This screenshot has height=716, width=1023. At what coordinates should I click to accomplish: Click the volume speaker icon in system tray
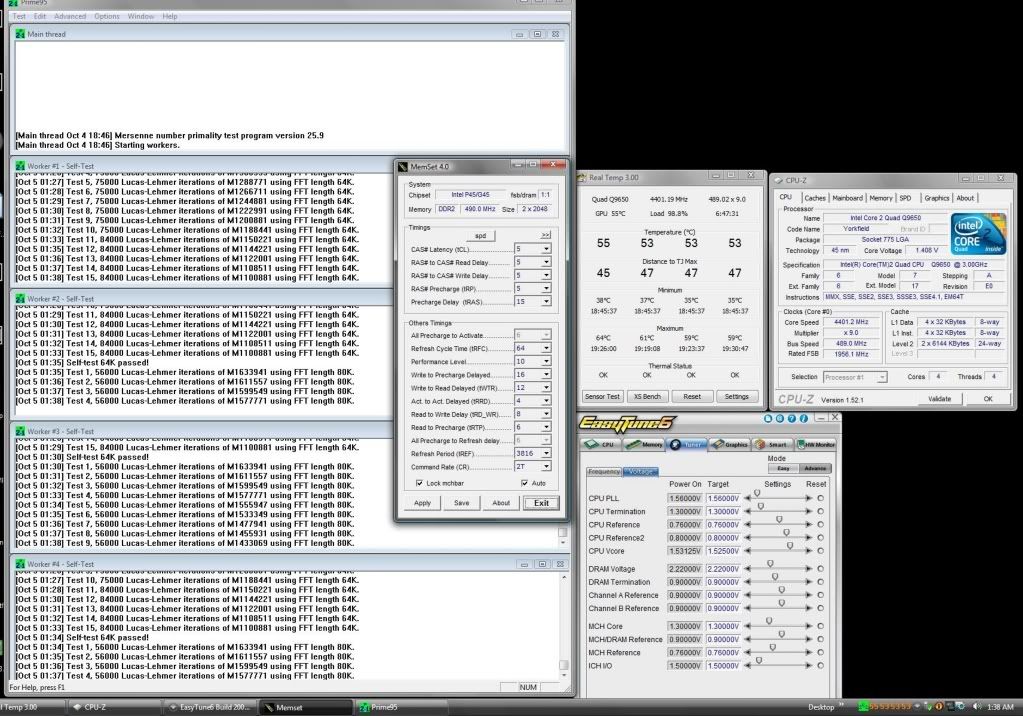click(x=977, y=707)
